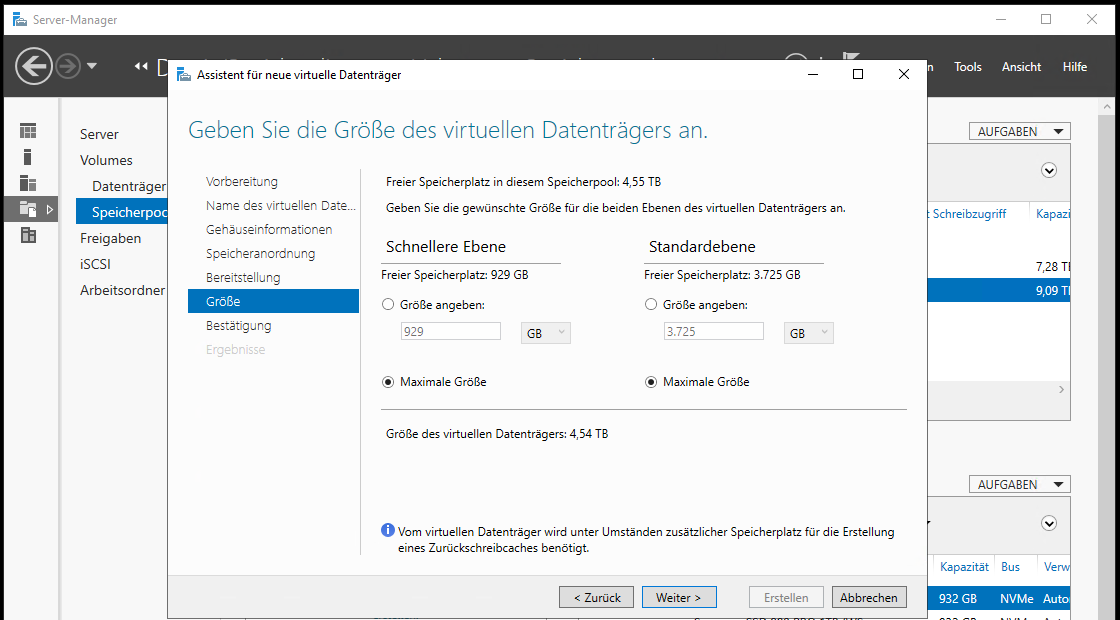Screen dimensions: 1120x620
Task: Sort by the Schreibzugriff column header
Action: 969,214
